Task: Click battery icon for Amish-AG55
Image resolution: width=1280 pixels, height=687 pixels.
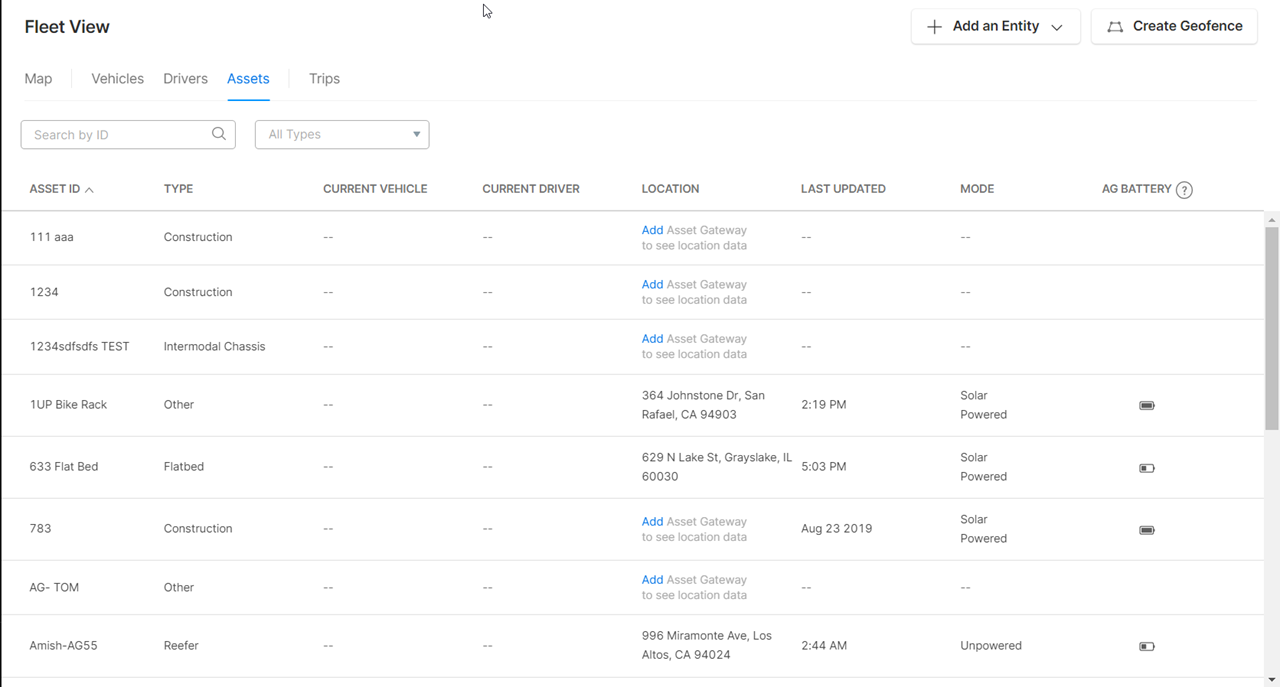Action: tap(1147, 646)
